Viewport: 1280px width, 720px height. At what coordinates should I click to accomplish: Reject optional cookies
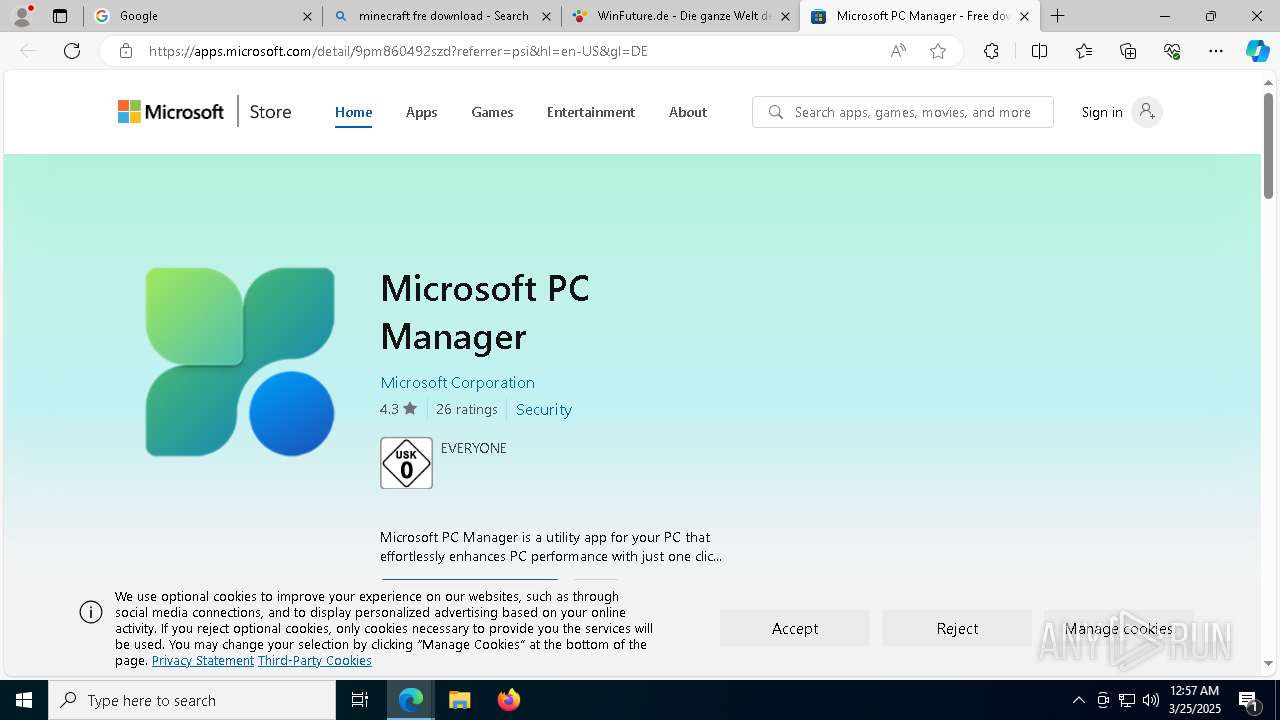tap(957, 628)
